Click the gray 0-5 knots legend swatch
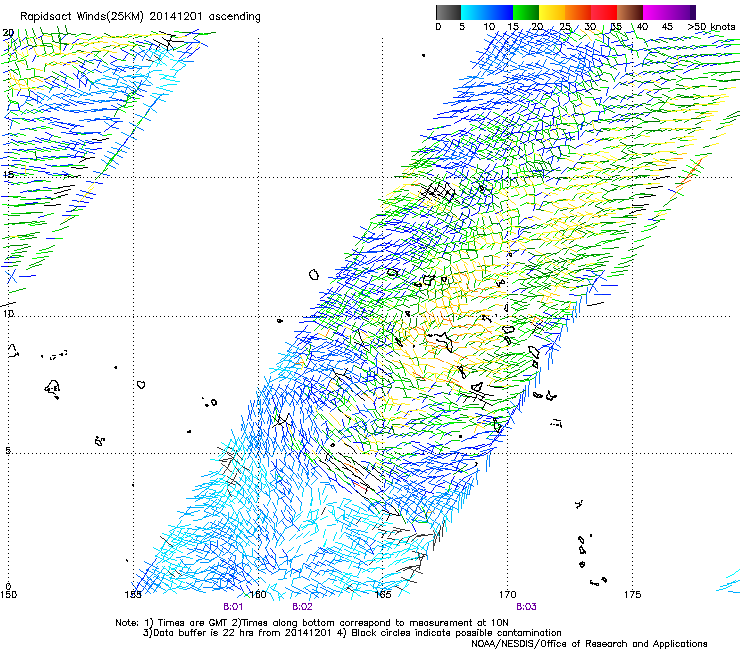The width and height of the screenshot is (740, 650). pos(448,12)
